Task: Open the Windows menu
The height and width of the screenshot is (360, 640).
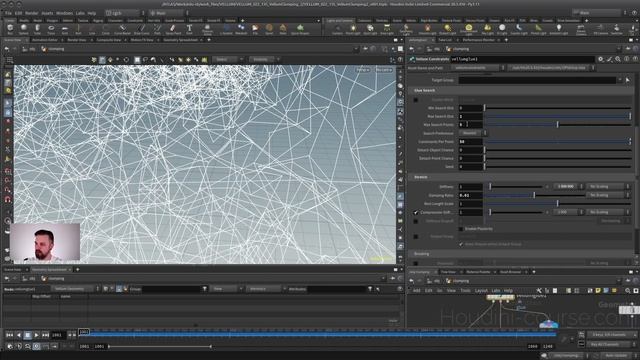Action: coord(64,13)
